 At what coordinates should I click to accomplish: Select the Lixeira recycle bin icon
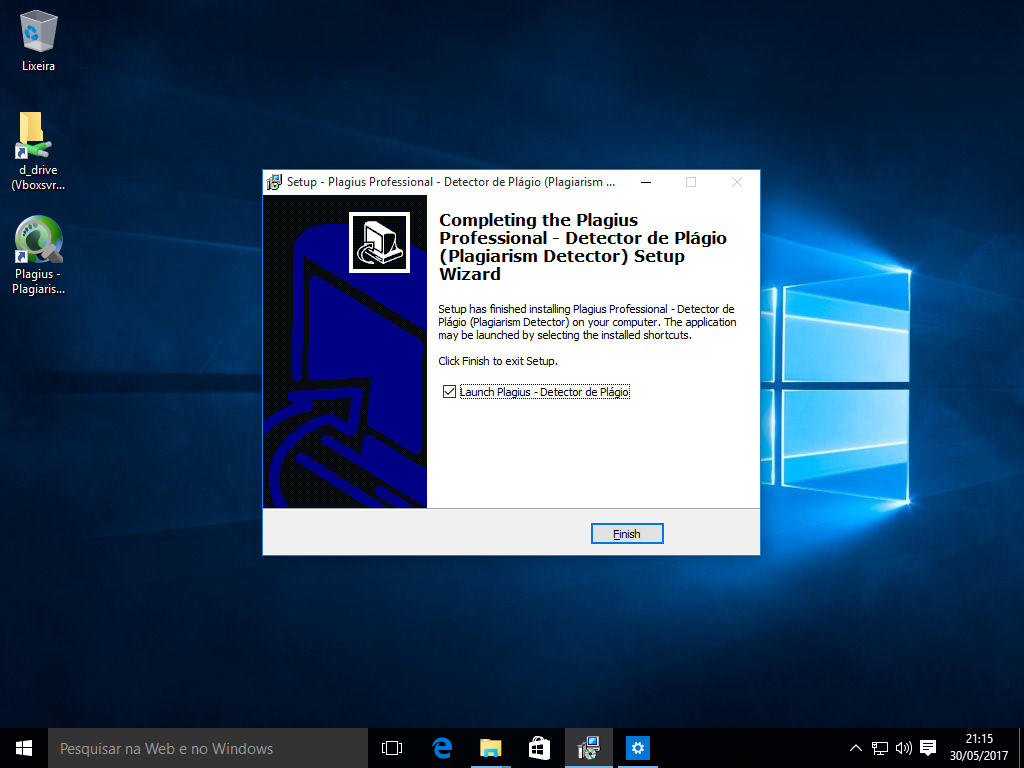tap(38, 32)
